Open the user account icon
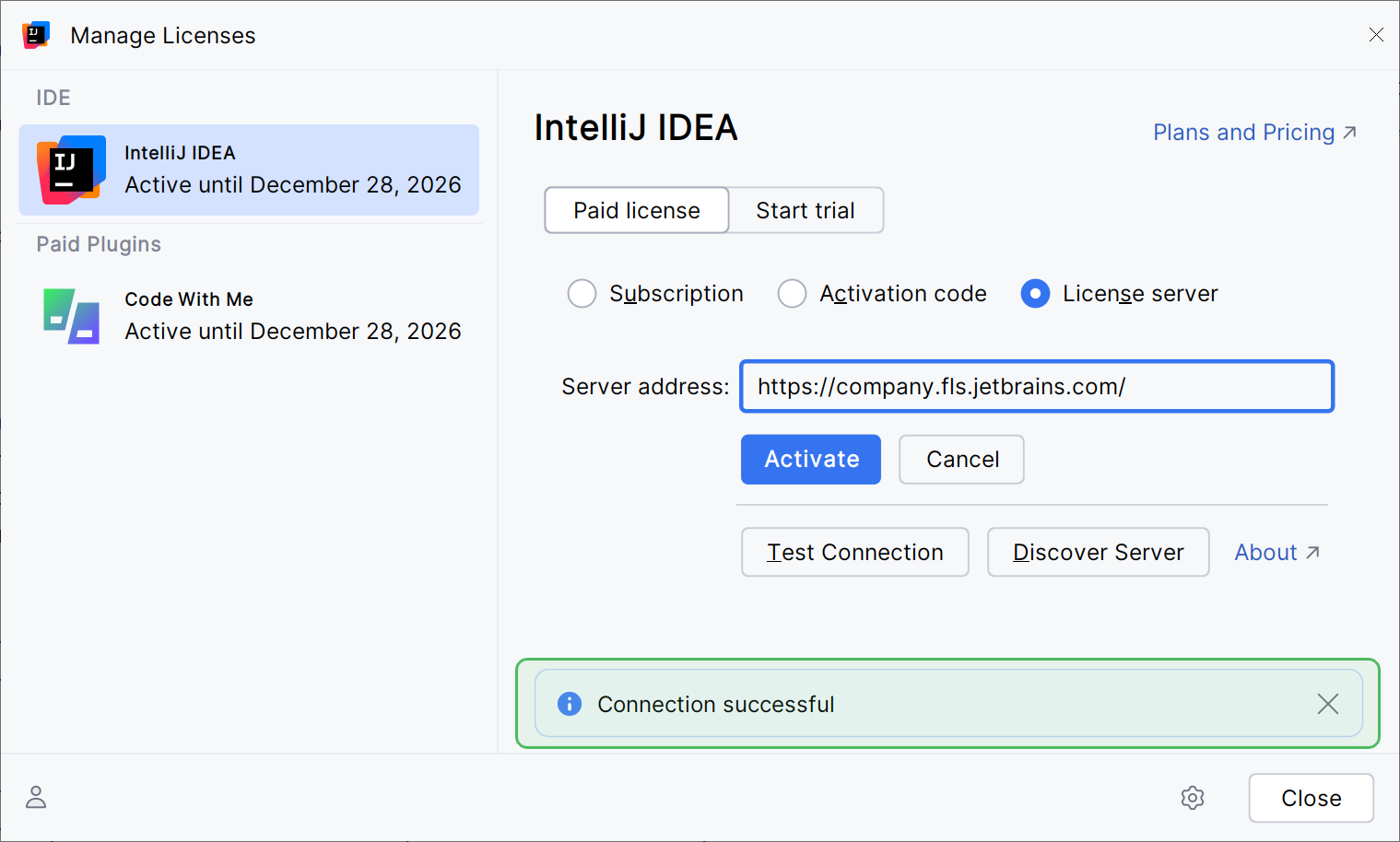1400x842 pixels. [36, 797]
